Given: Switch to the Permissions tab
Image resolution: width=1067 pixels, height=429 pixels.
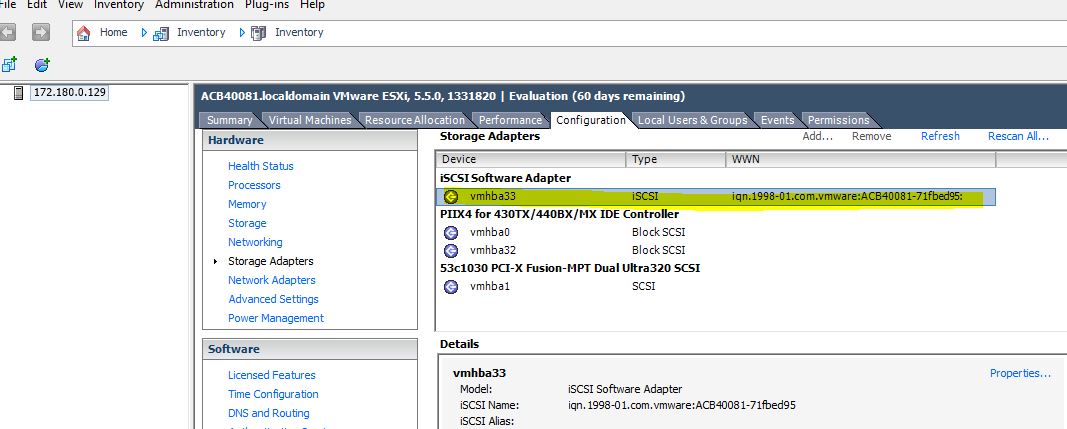Looking at the screenshot, I should coord(838,121).
